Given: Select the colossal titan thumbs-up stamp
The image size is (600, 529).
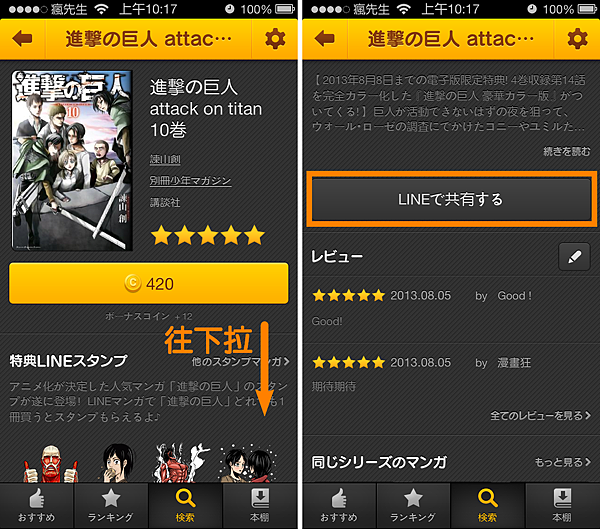Looking at the screenshot, I should pos(51,464).
